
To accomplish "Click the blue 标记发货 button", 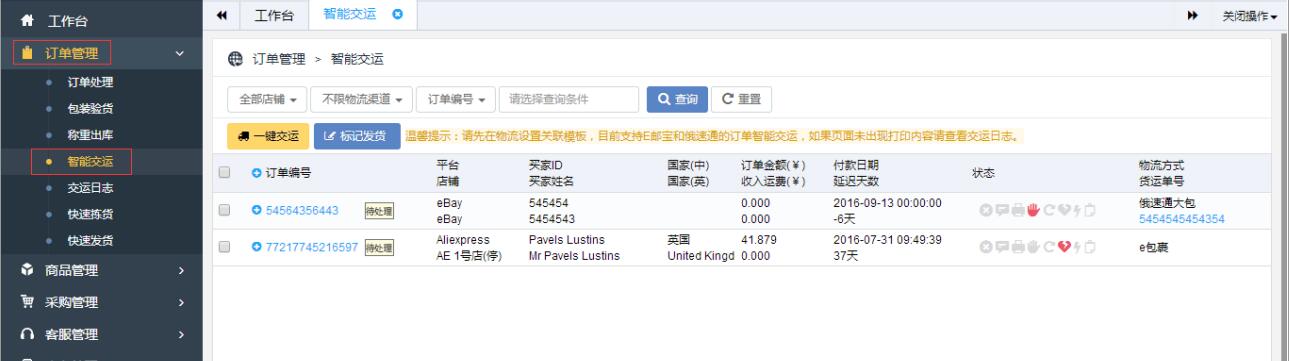I will 356,135.
